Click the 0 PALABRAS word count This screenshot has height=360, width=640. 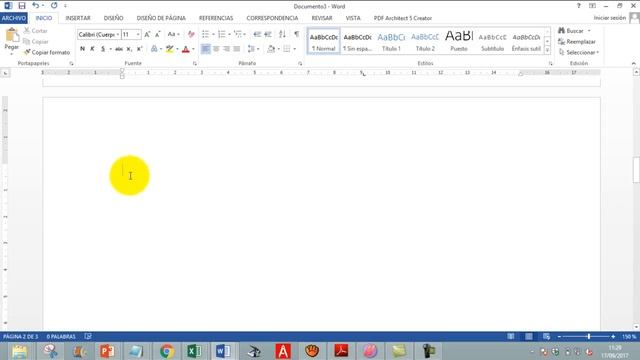[x=61, y=337]
